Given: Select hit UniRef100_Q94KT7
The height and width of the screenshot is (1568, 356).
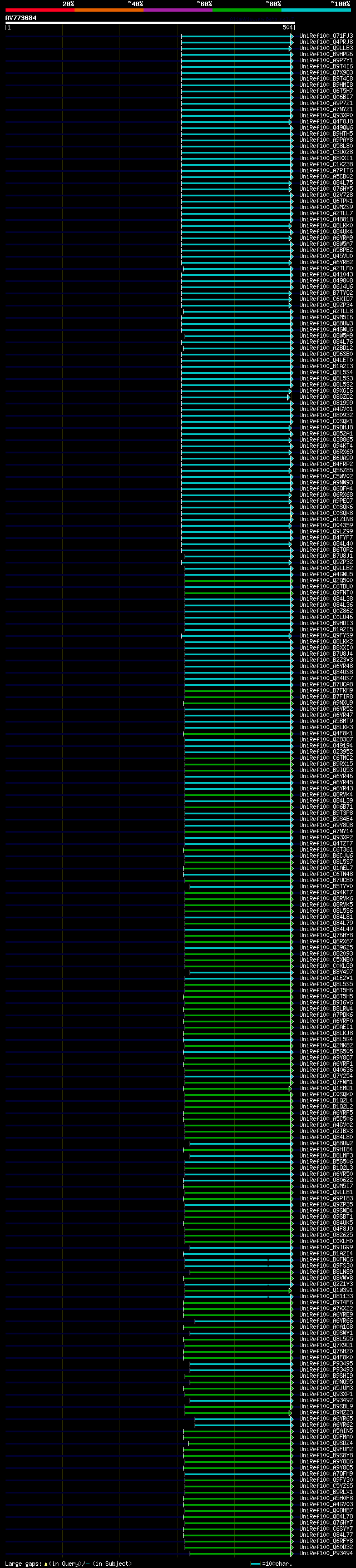Looking at the screenshot, I should point(325,892).
